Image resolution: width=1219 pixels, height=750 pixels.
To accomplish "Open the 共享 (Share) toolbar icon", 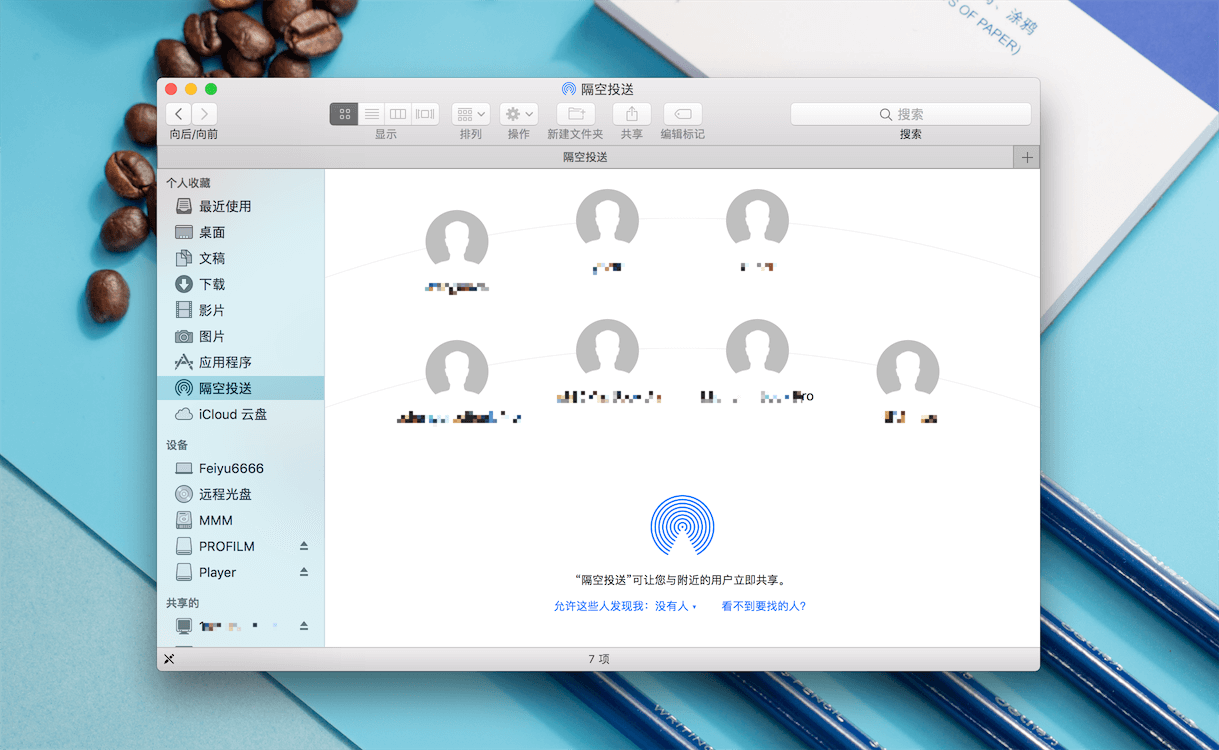I will point(633,114).
